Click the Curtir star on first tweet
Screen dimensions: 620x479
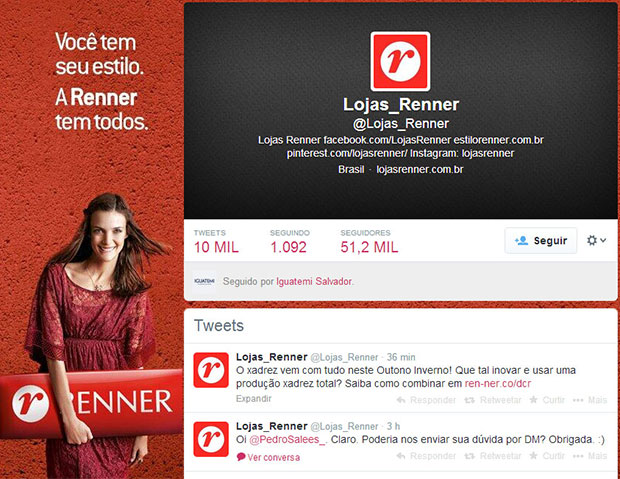[533, 400]
